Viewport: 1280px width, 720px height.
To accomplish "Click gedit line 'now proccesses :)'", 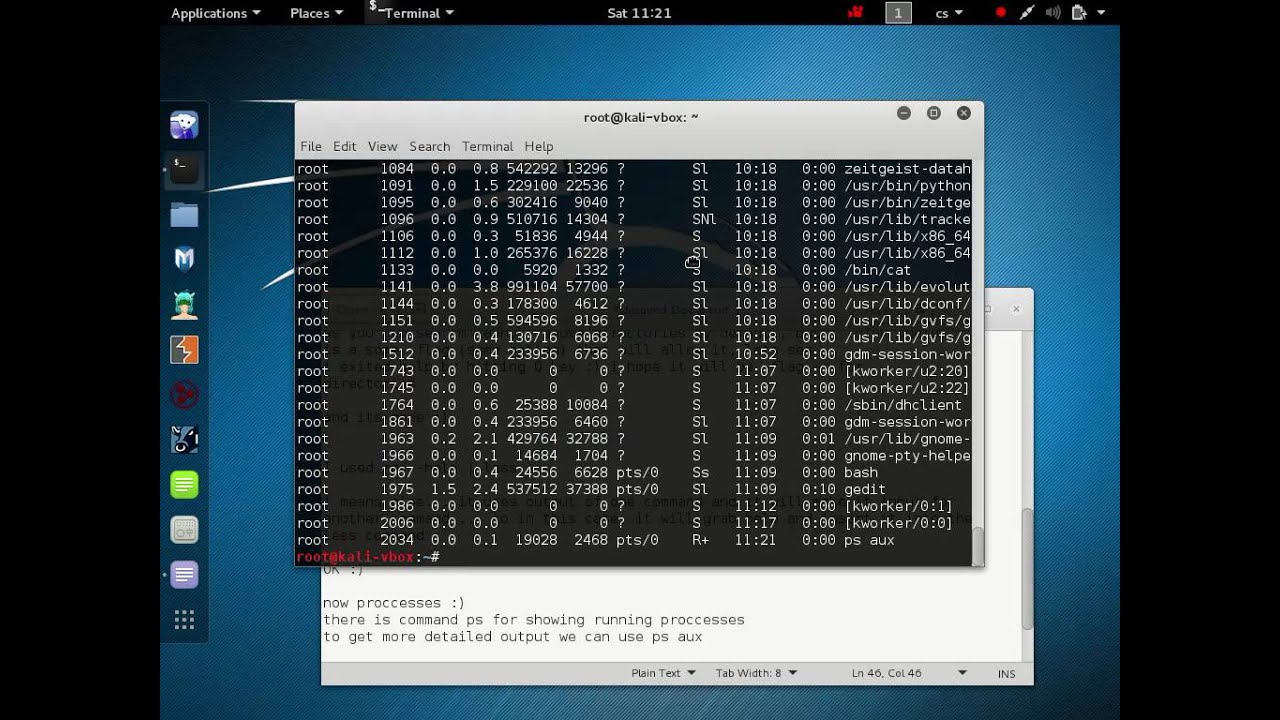I will (x=394, y=603).
